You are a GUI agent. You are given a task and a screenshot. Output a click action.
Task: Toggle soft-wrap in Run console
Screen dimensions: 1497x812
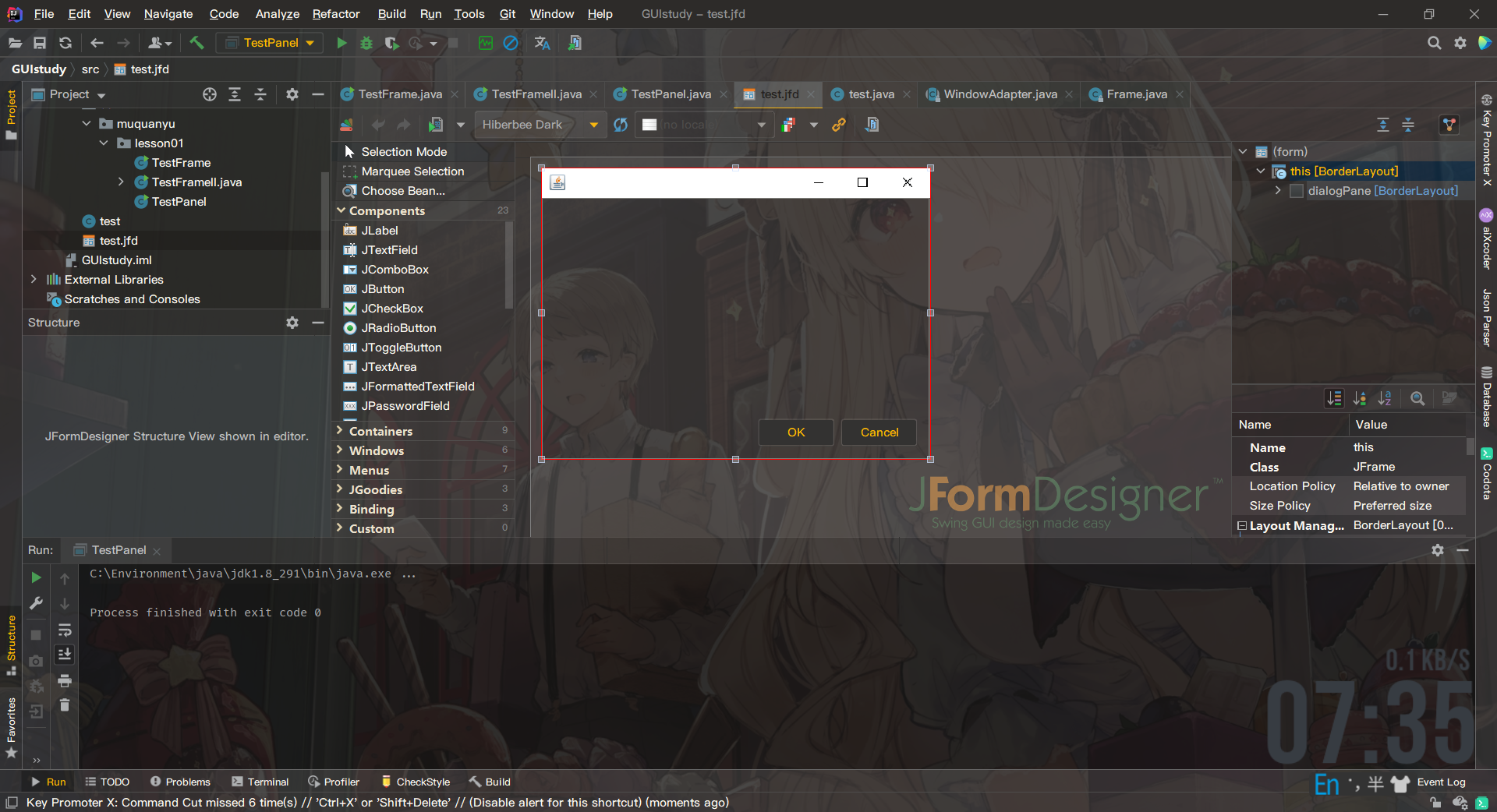click(65, 629)
